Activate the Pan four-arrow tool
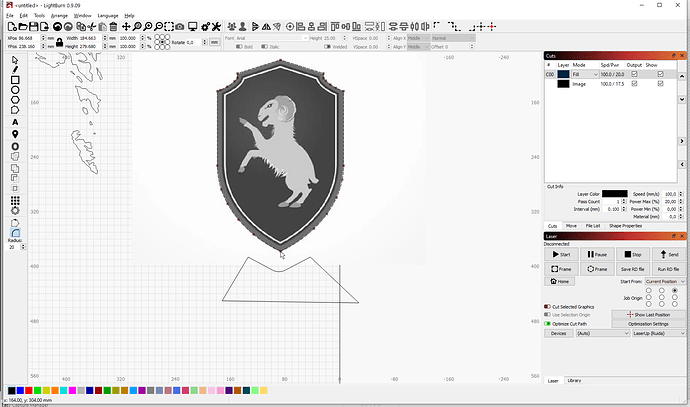690x407 pixels. click(x=126, y=27)
